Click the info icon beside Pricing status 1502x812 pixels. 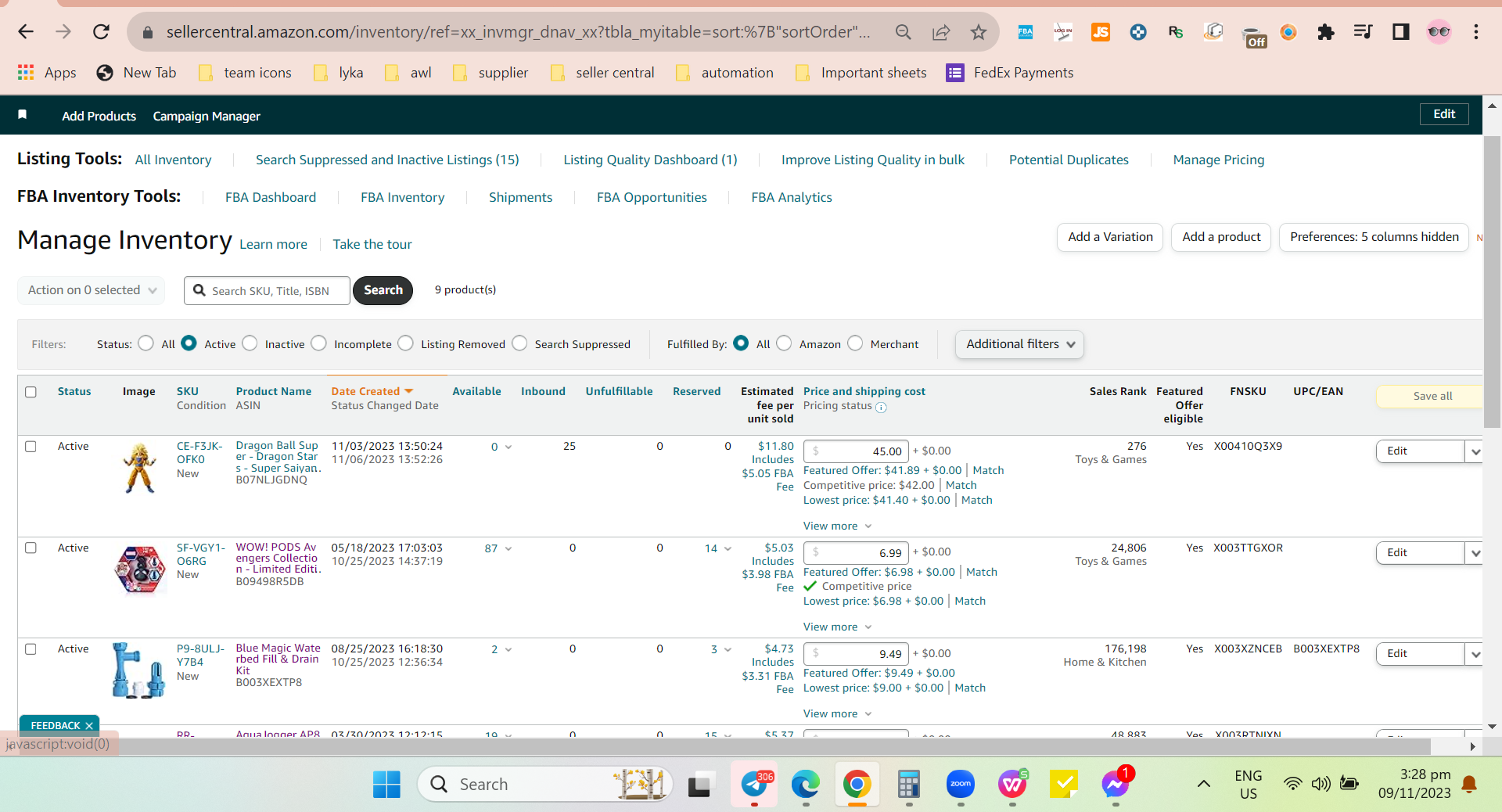tap(881, 407)
